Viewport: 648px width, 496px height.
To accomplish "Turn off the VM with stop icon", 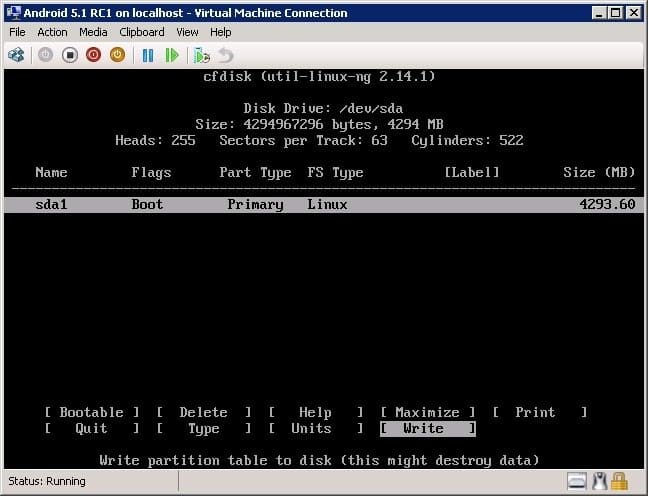I will 70,55.
